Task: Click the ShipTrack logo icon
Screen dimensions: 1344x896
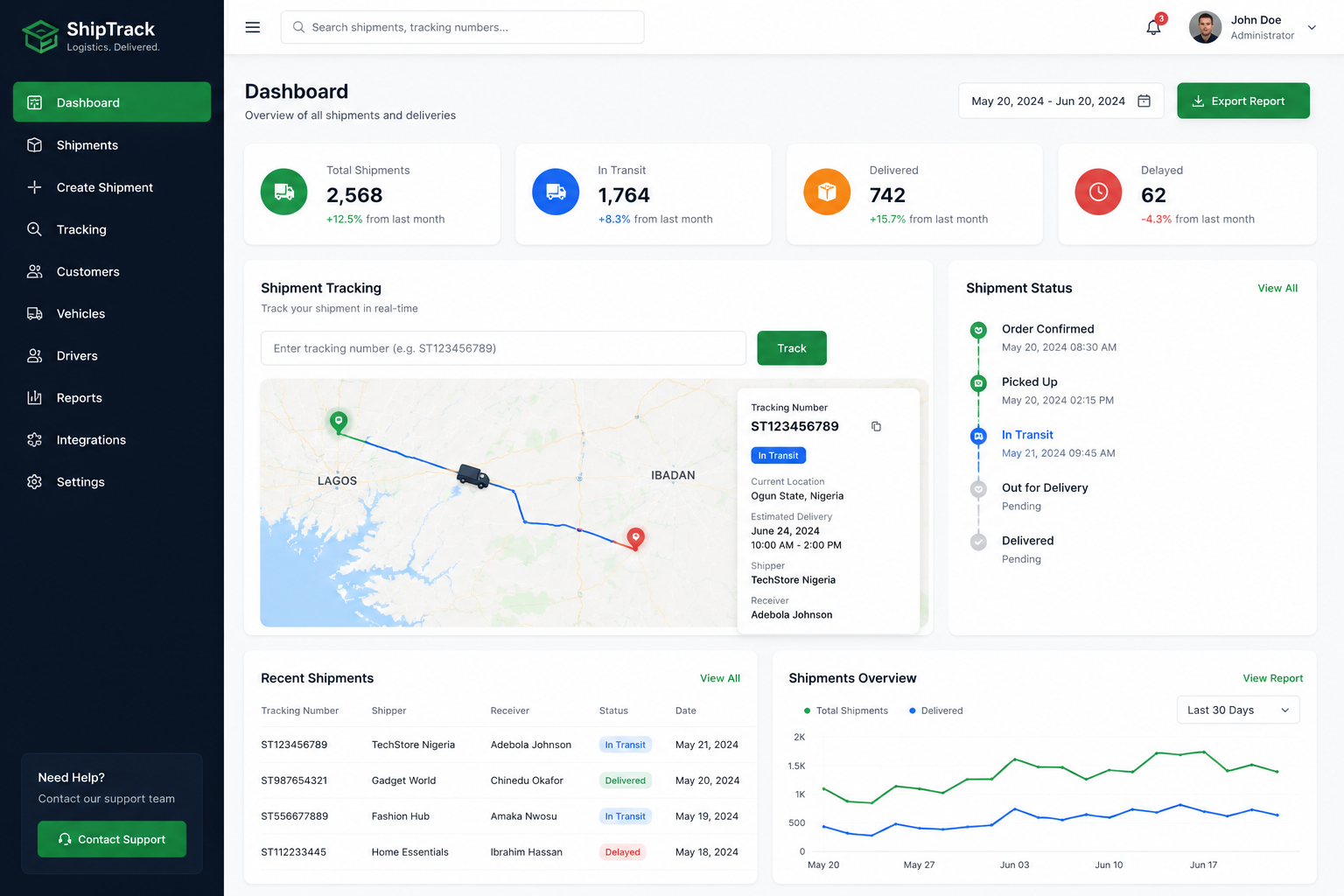Action: coord(40,36)
